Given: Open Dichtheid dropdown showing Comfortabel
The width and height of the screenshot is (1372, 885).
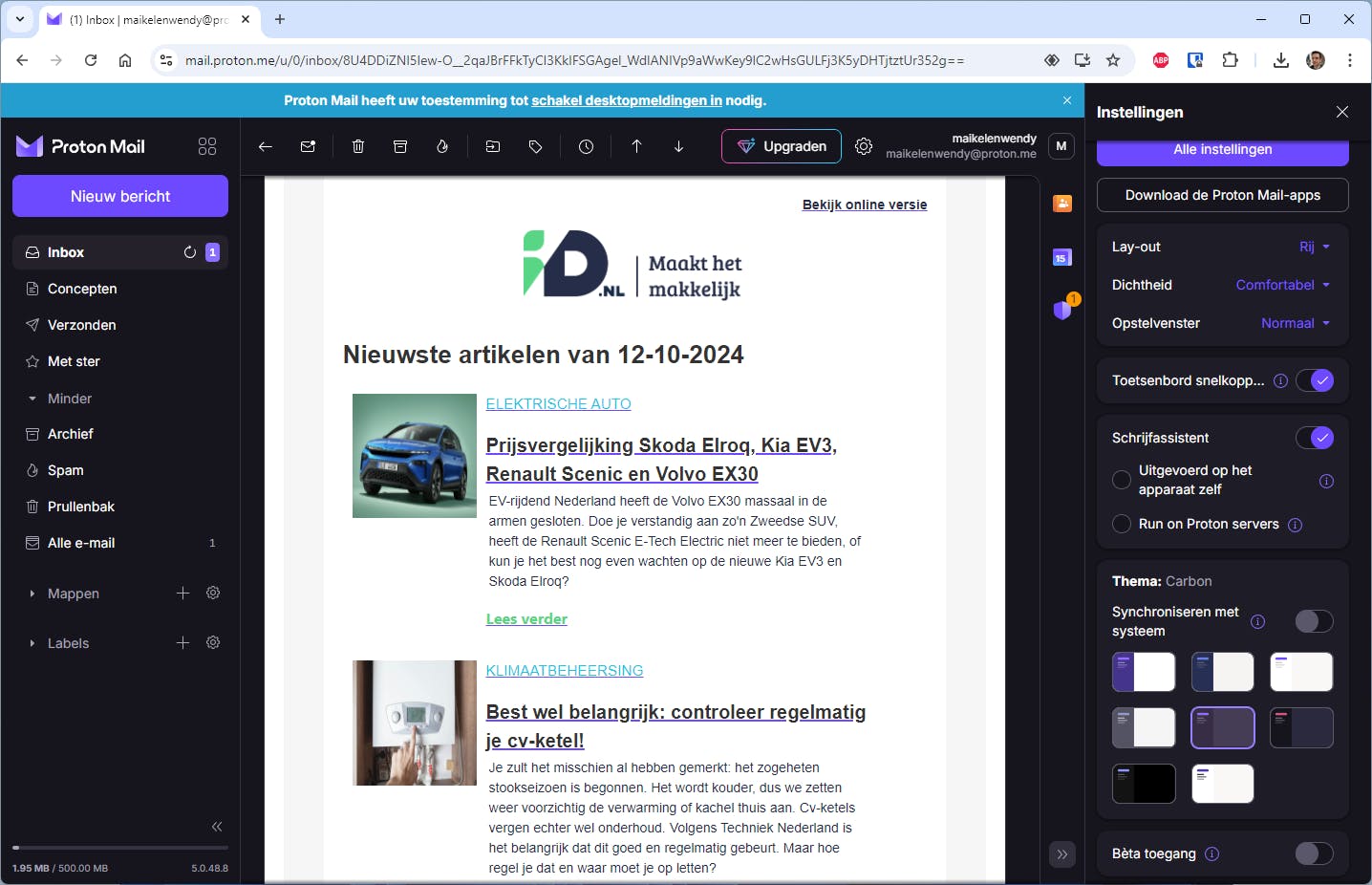Looking at the screenshot, I should click(1283, 285).
